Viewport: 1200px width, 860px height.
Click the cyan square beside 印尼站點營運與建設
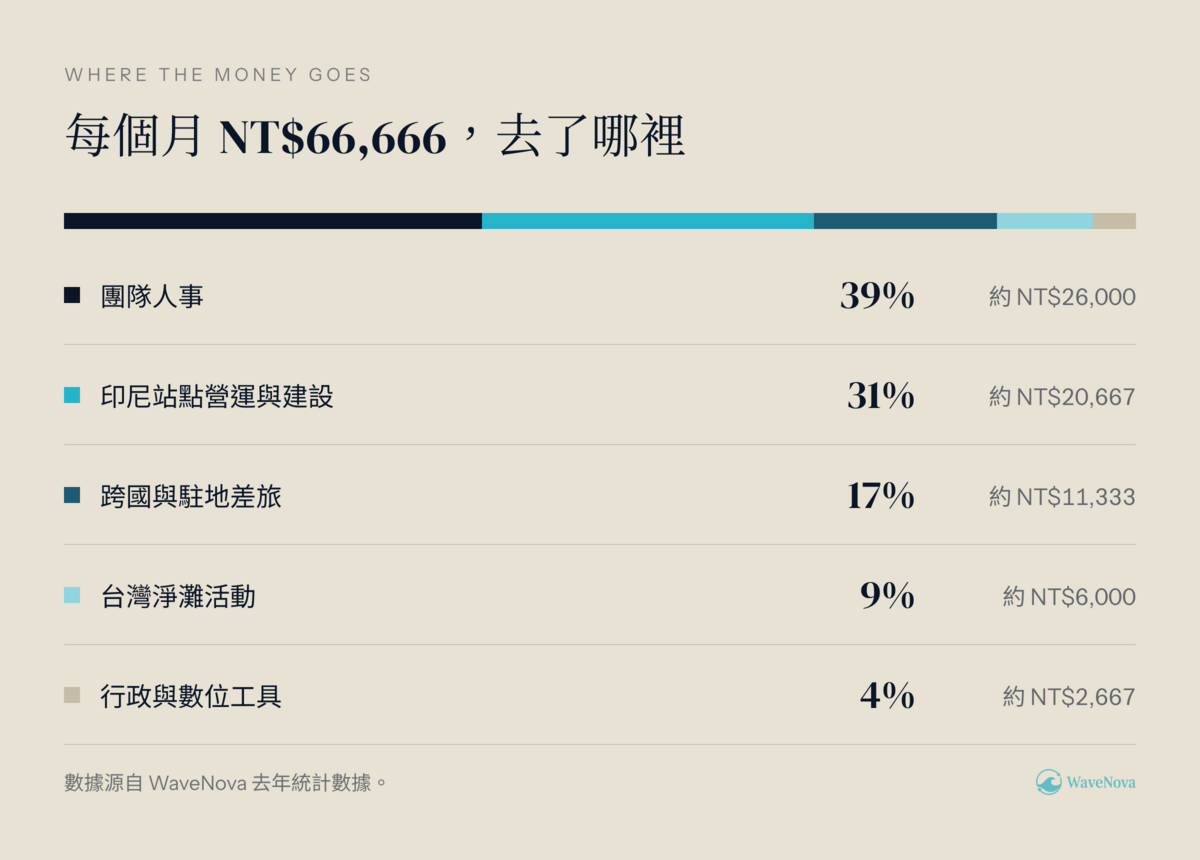72,395
